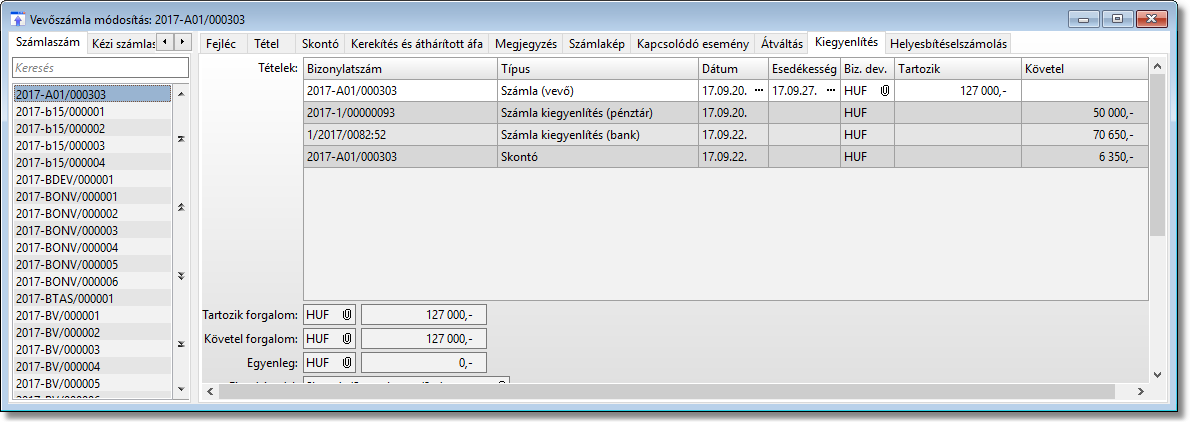Step invoice list up one row
This screenshot has width=1190, height=424.
[x=181, y=94]
